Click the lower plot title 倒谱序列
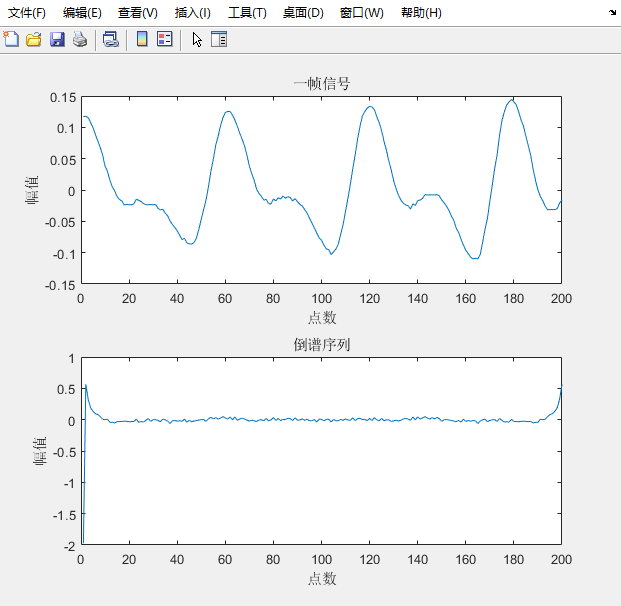This screenshot has height=606, width=621. click(x=322, y=345)
